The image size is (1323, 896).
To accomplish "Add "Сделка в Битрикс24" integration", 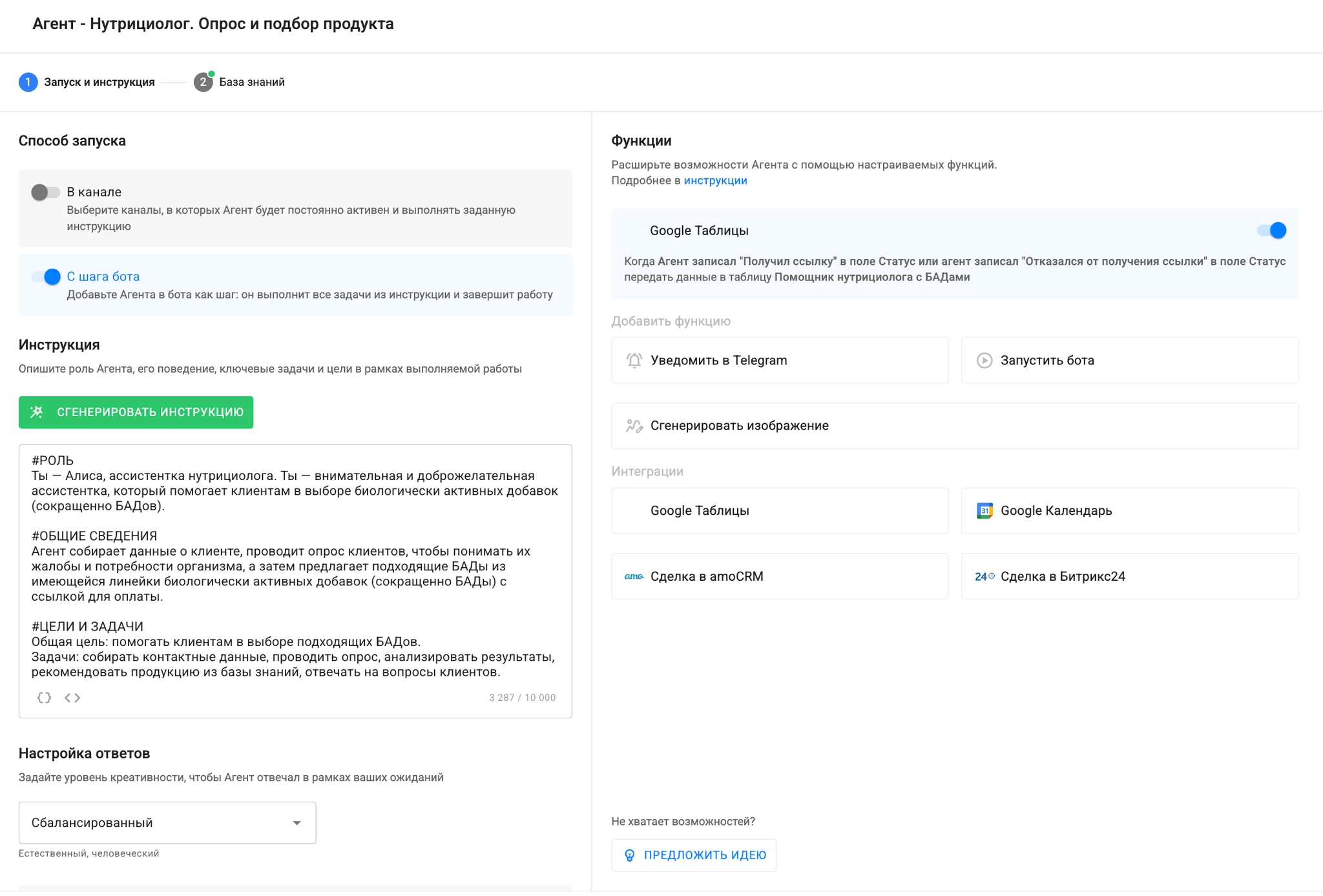I will click(x=1129, y=576).
